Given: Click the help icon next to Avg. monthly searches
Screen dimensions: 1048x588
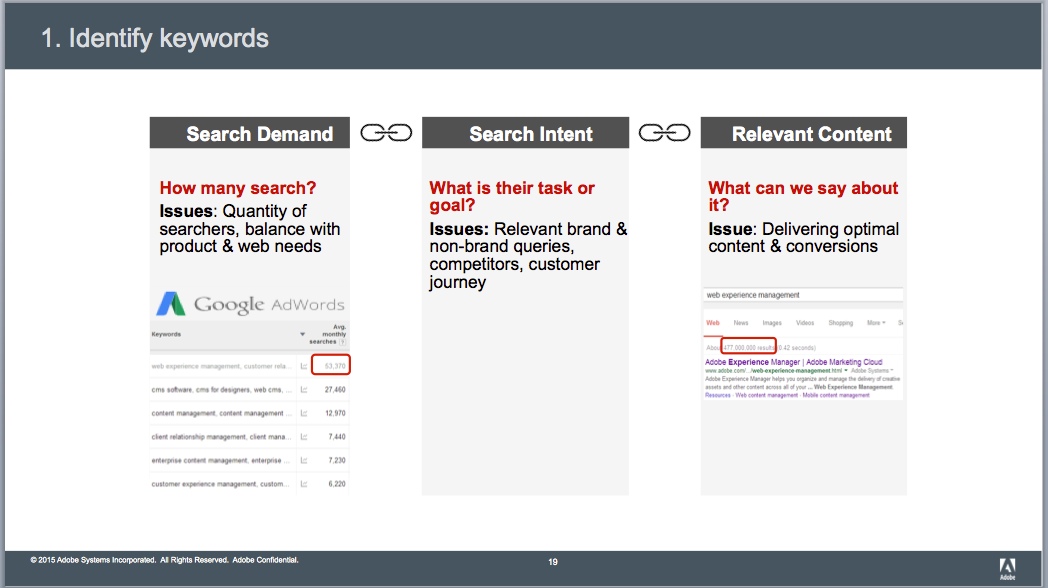Looking at the screenshot, I should [x=342, y=342].
